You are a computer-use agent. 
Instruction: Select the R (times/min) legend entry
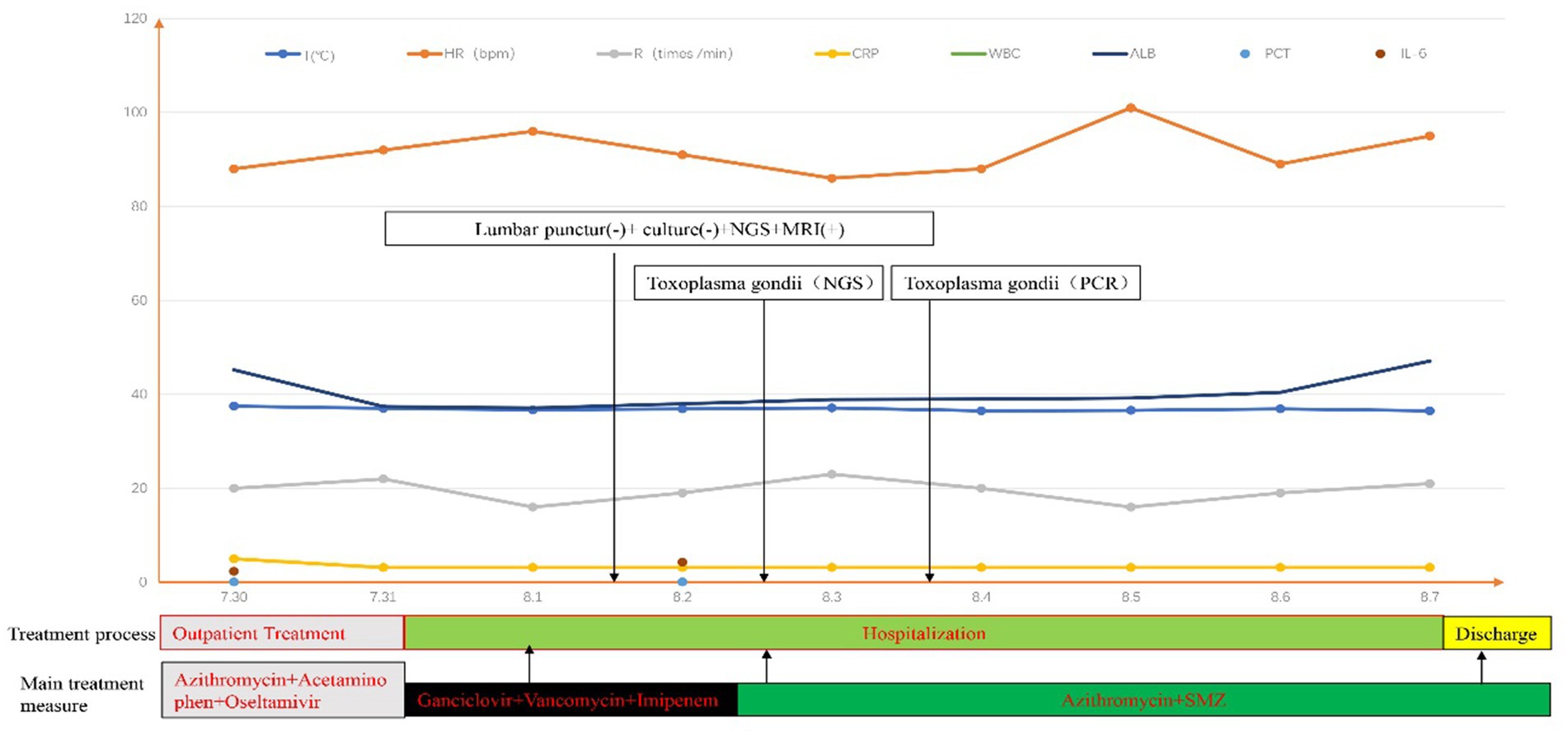pyautogui.click(x=664, y=54)
